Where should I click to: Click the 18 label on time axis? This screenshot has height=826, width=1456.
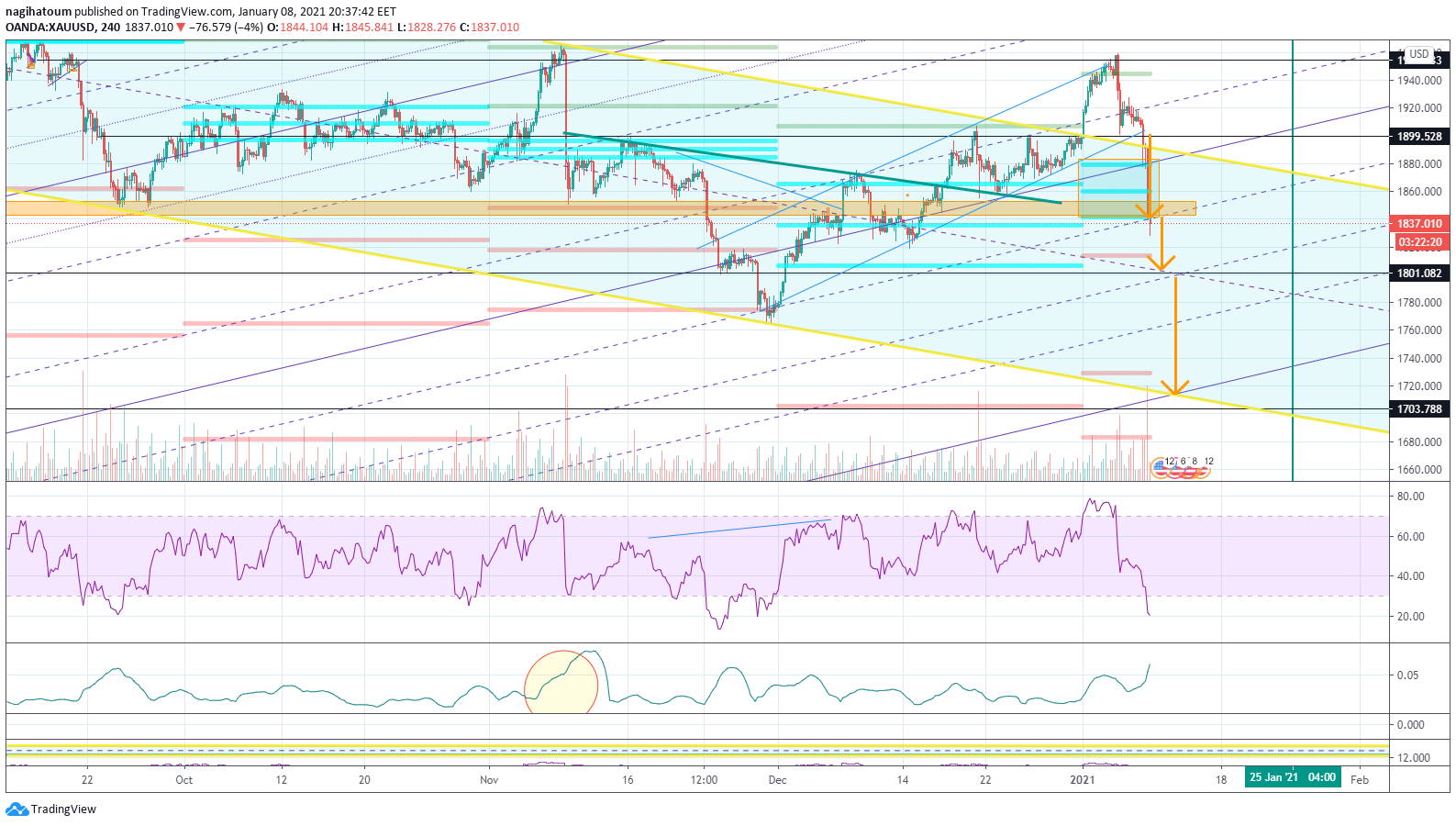(x=1221, y=780)
